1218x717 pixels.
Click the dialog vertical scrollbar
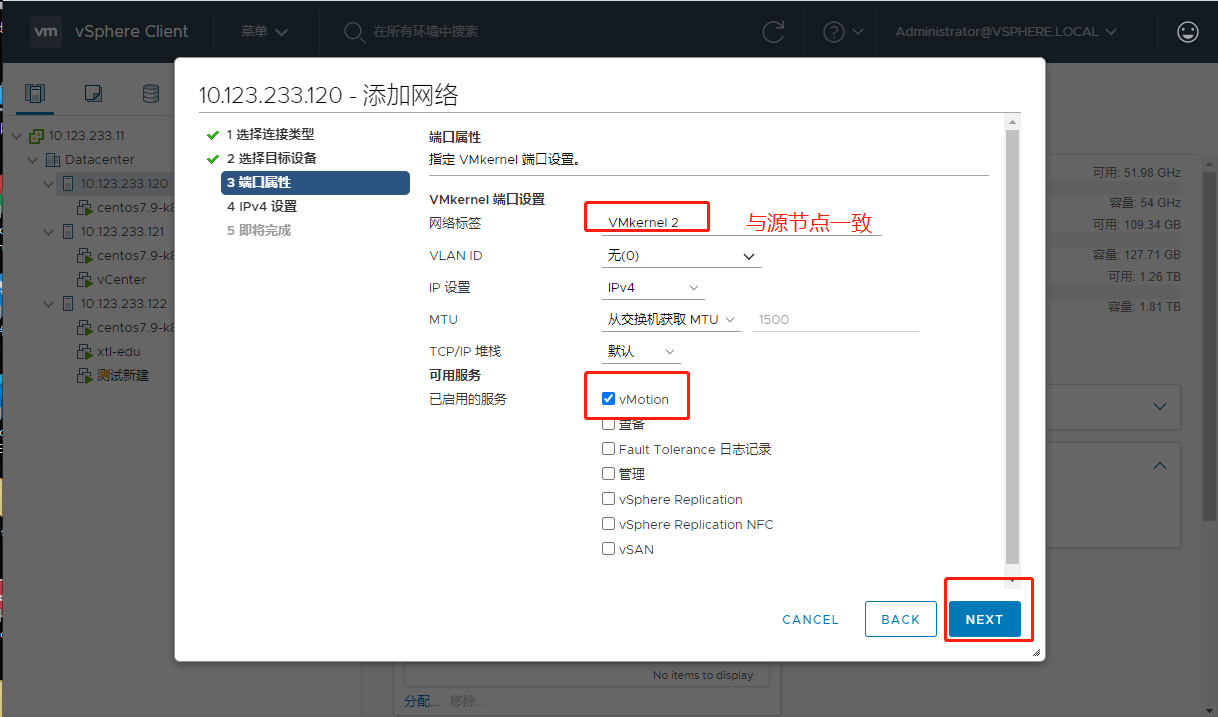[1012, 345]
